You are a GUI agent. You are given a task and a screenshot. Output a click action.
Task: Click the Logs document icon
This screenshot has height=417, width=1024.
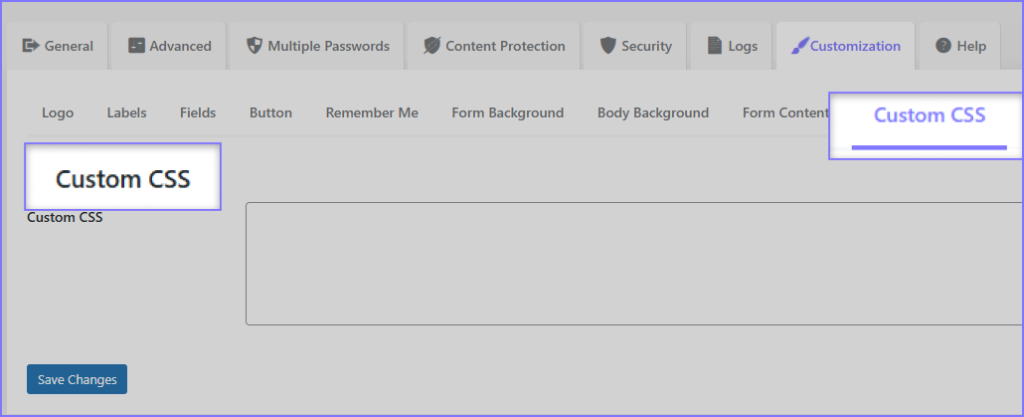click(x=714, y=46)
